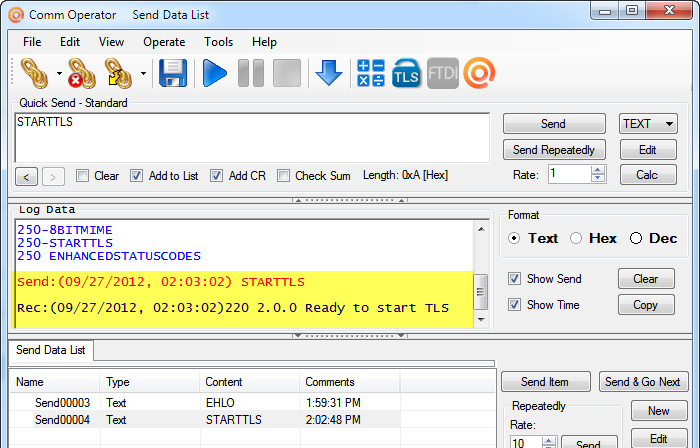700x448 pixels.
Task: Click the Send & Go Next button
Action: pos(643,382)
